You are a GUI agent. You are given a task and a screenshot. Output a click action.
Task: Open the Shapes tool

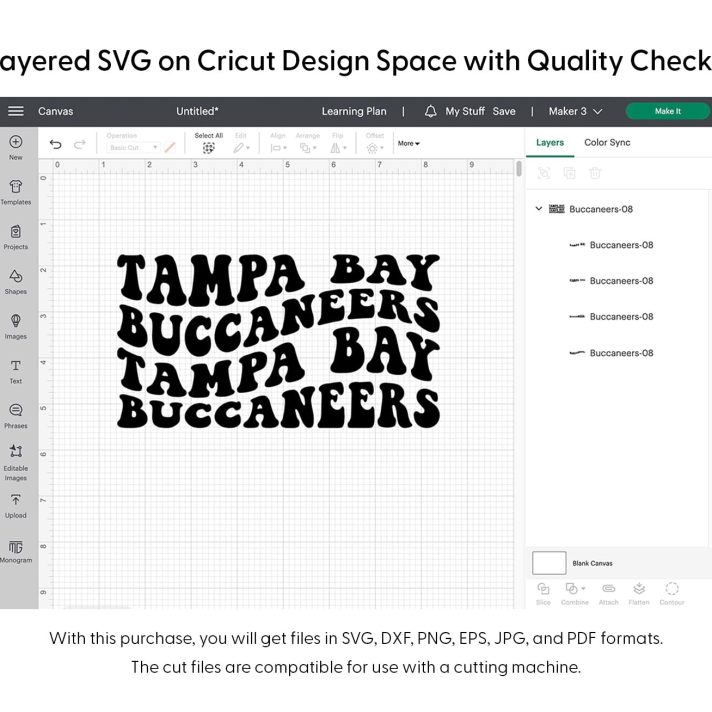pyautogui.click(x=16, y=282)
